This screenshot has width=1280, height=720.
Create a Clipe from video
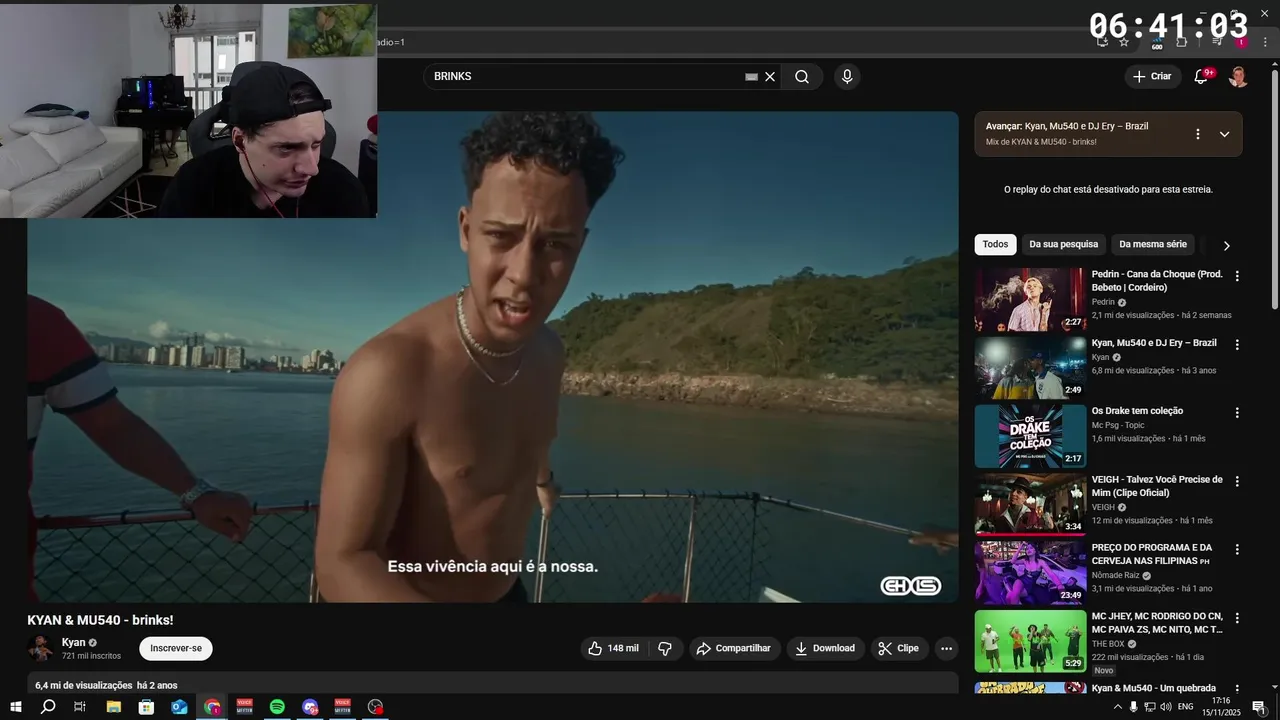pyautogui.click(x=899, y=648)
